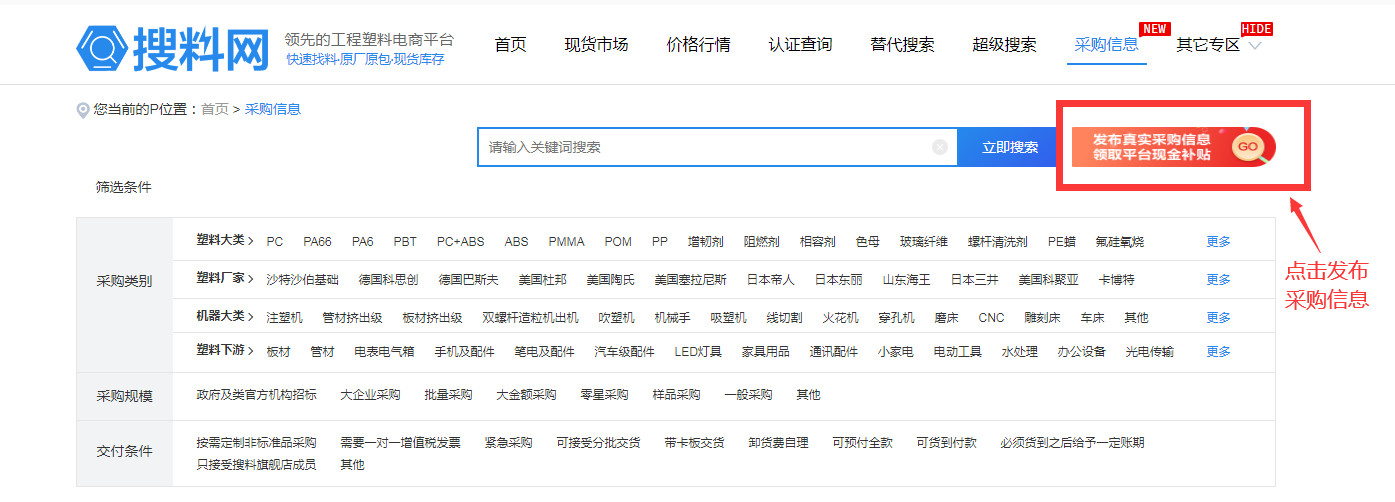
Task: Filter by PA66 plastic category
Action: point(317,241)
